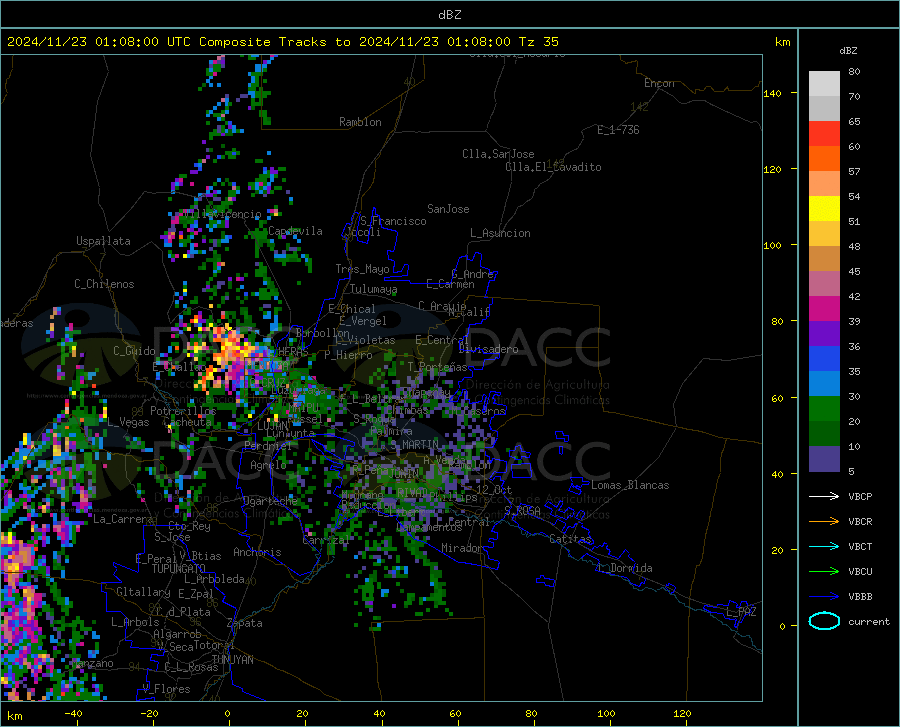This screenshot has height=727, width=900.
Task: Click the L_Dormida map label
Action: (624, 568)
